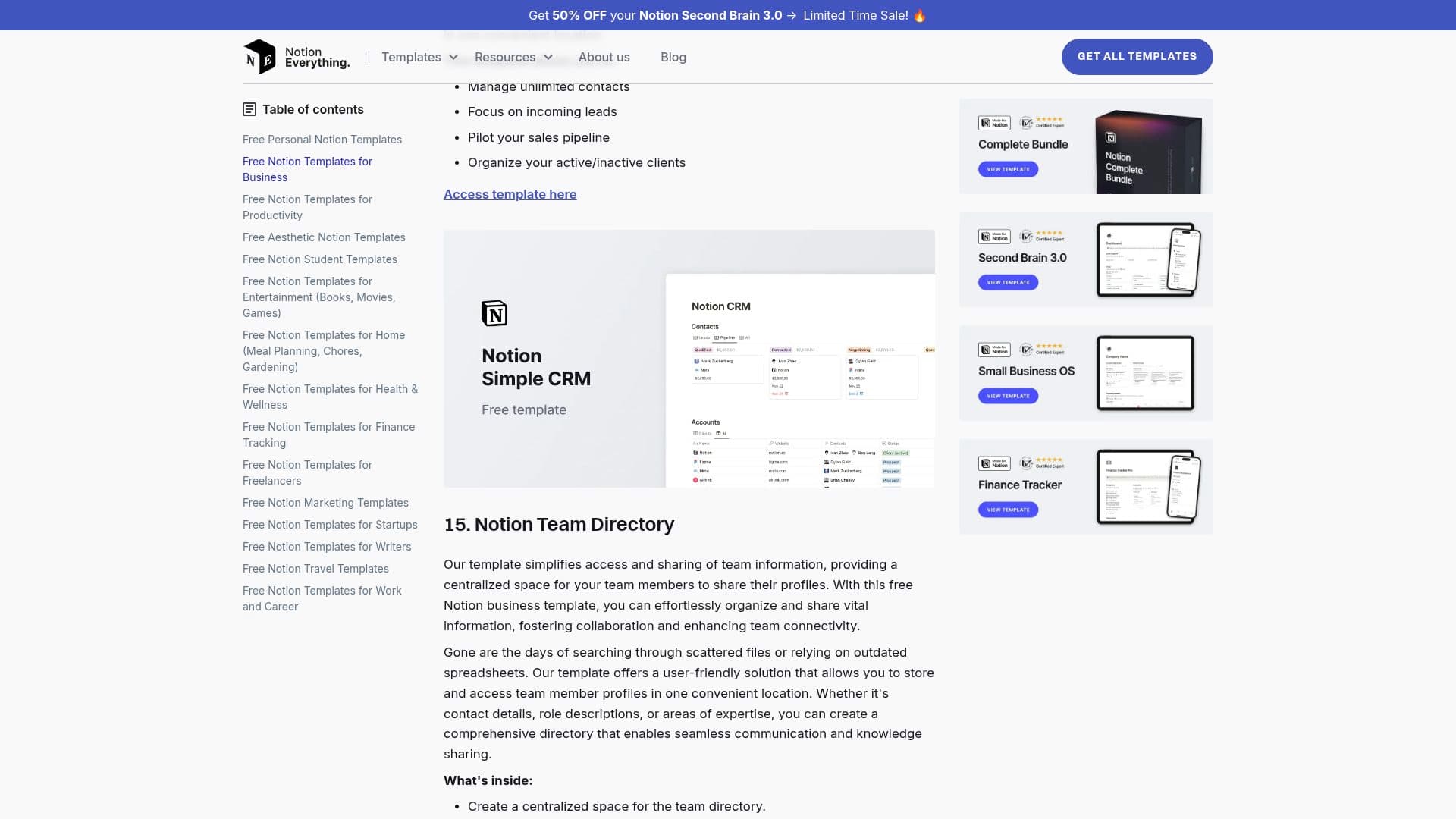Click Certified Expert badge on Small Business OS
The width and height of the screenshot is (1456, 819).
click(1042, 349)
